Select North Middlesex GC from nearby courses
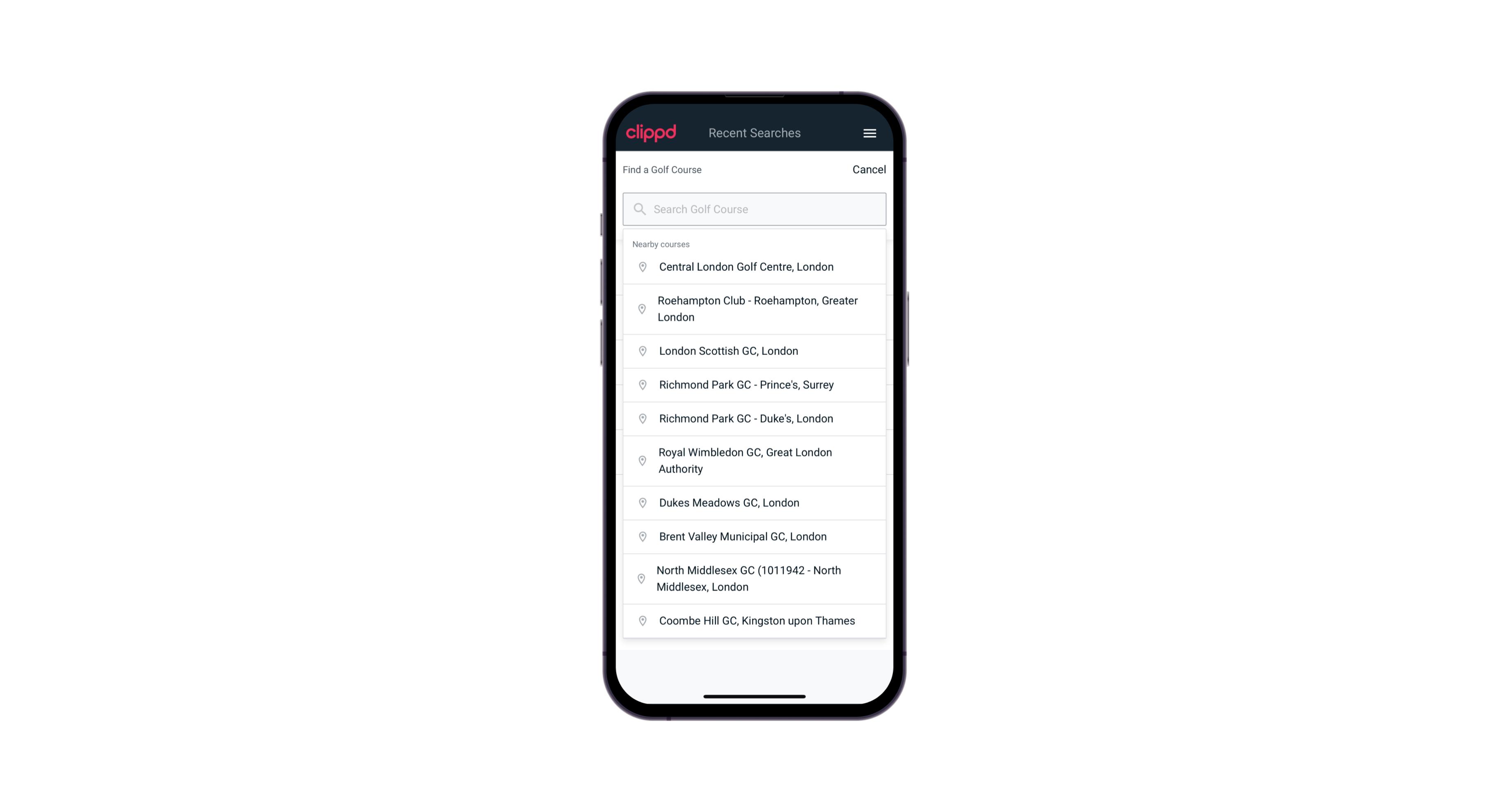Image resolution: width=1510 pixels, height=812 pixels. point(754,578)
